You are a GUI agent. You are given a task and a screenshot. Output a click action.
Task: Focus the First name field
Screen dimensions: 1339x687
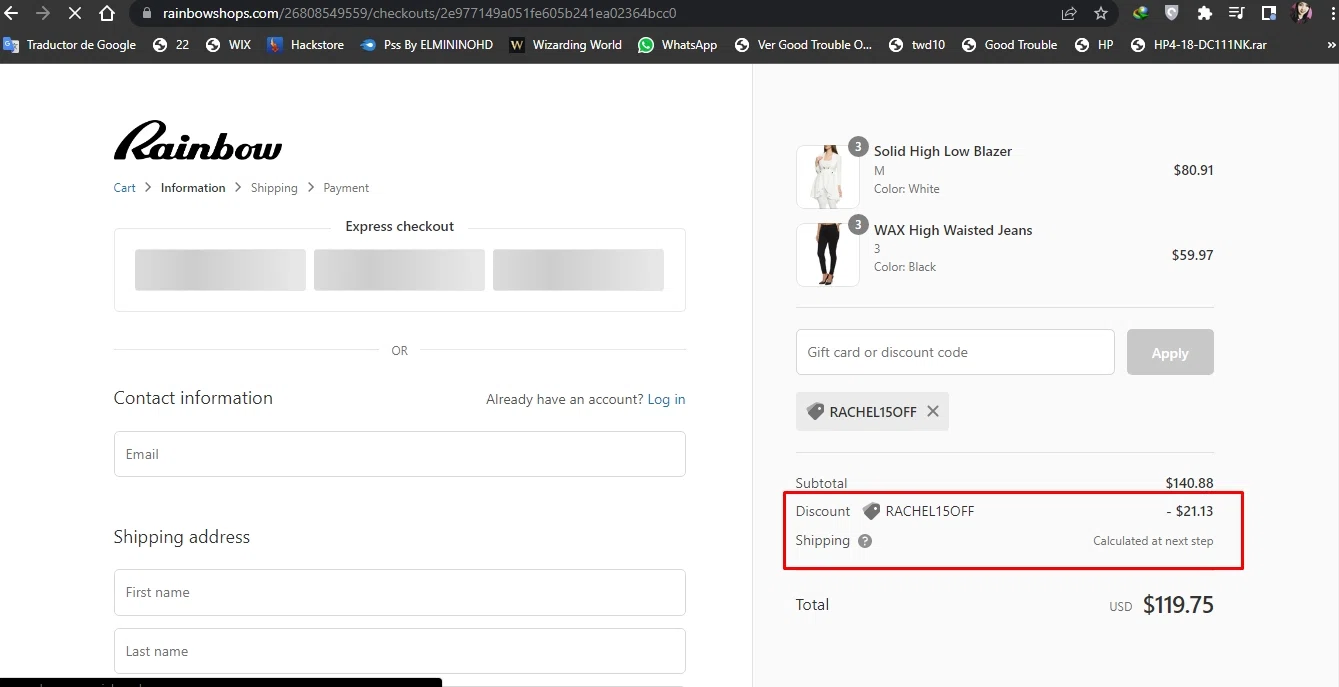pos(399,592)
